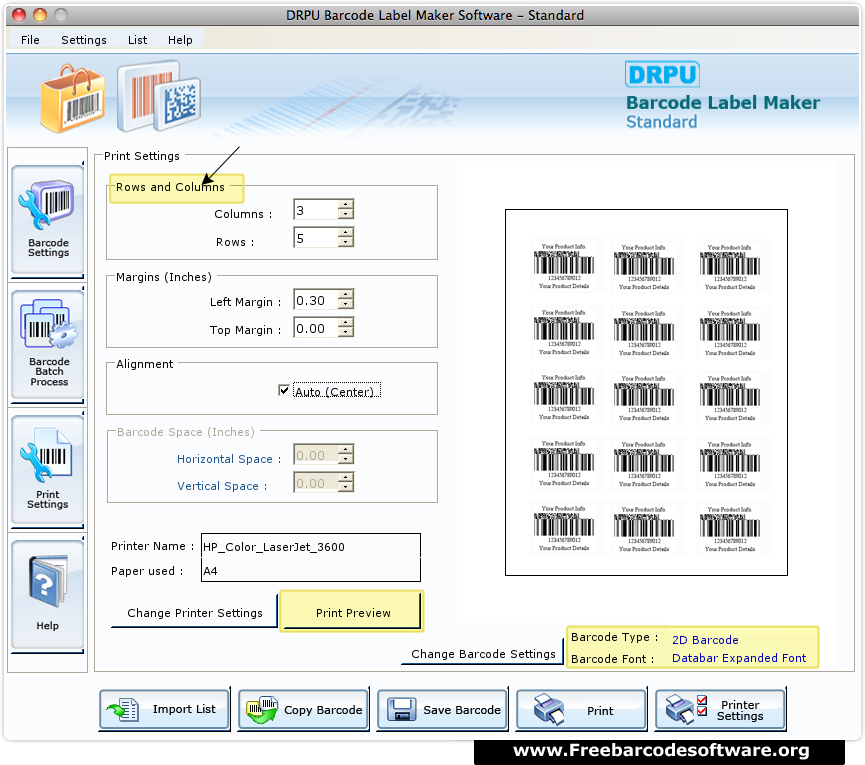865x765 pixels.
Task: Click the Save Barcode button
Action: (x=442, y=709)
